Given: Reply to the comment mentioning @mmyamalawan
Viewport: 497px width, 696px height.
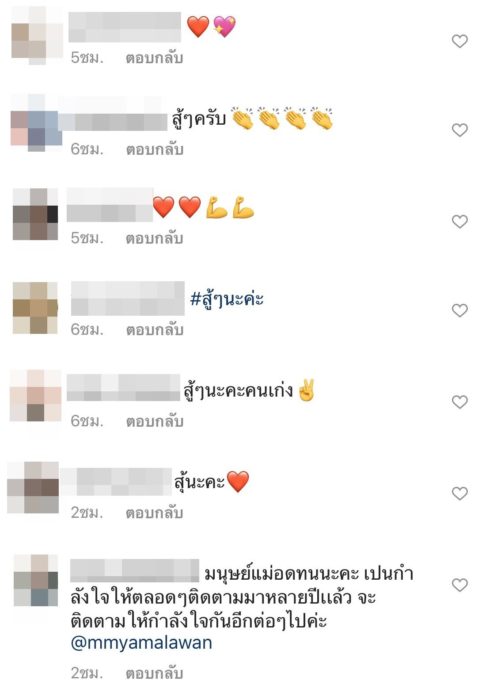Looking at the screenshot, I should pyautogui.click(x=154, y=673).
